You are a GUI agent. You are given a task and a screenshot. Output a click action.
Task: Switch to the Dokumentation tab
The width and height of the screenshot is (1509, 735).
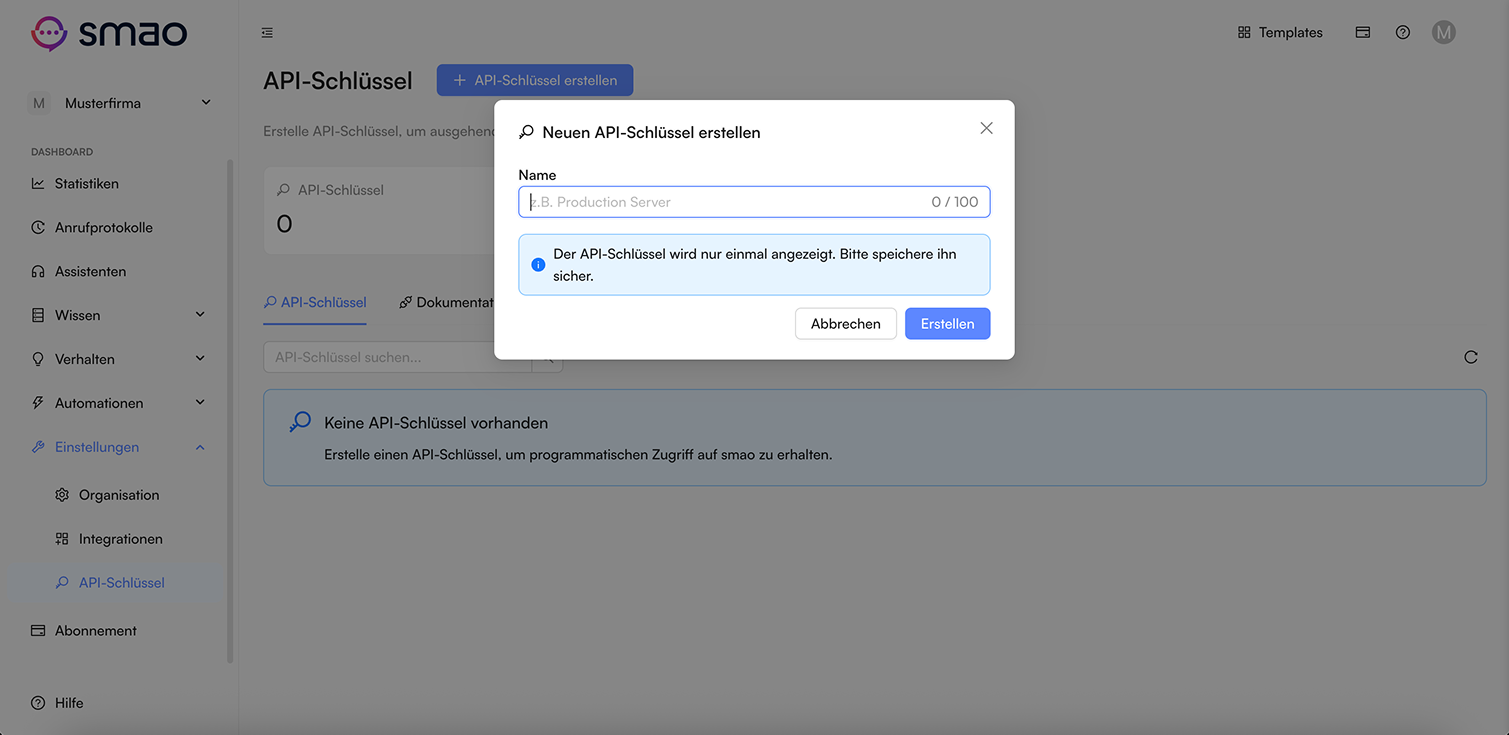(447, 303)
